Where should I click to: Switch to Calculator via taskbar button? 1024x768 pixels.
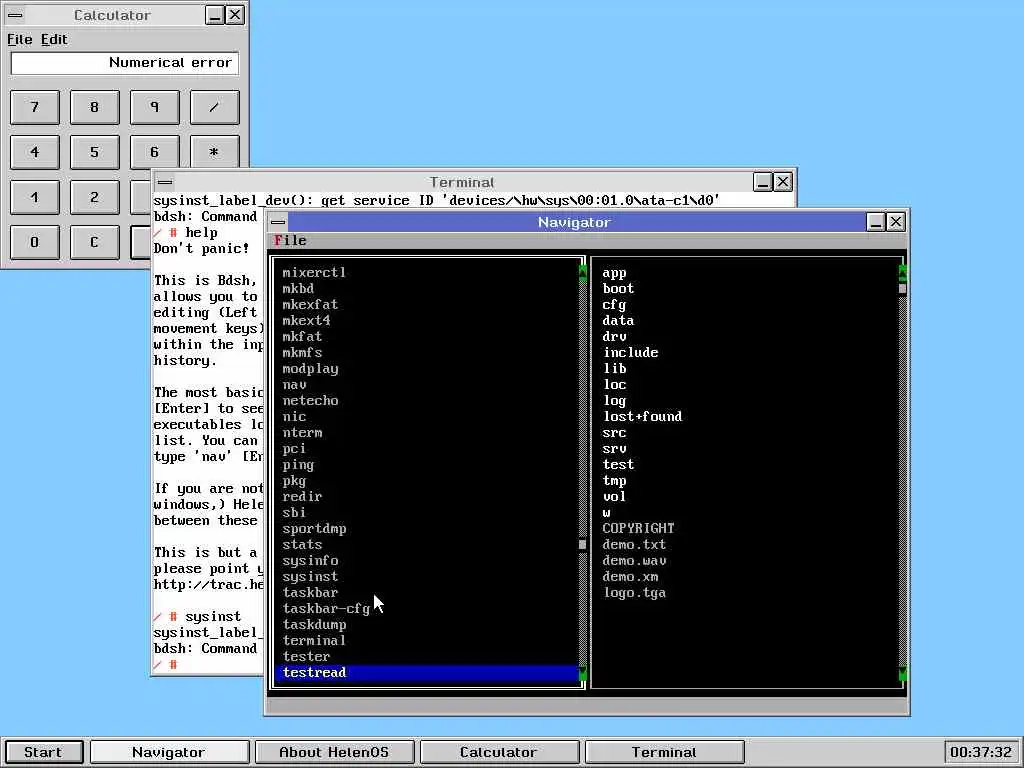499,752
